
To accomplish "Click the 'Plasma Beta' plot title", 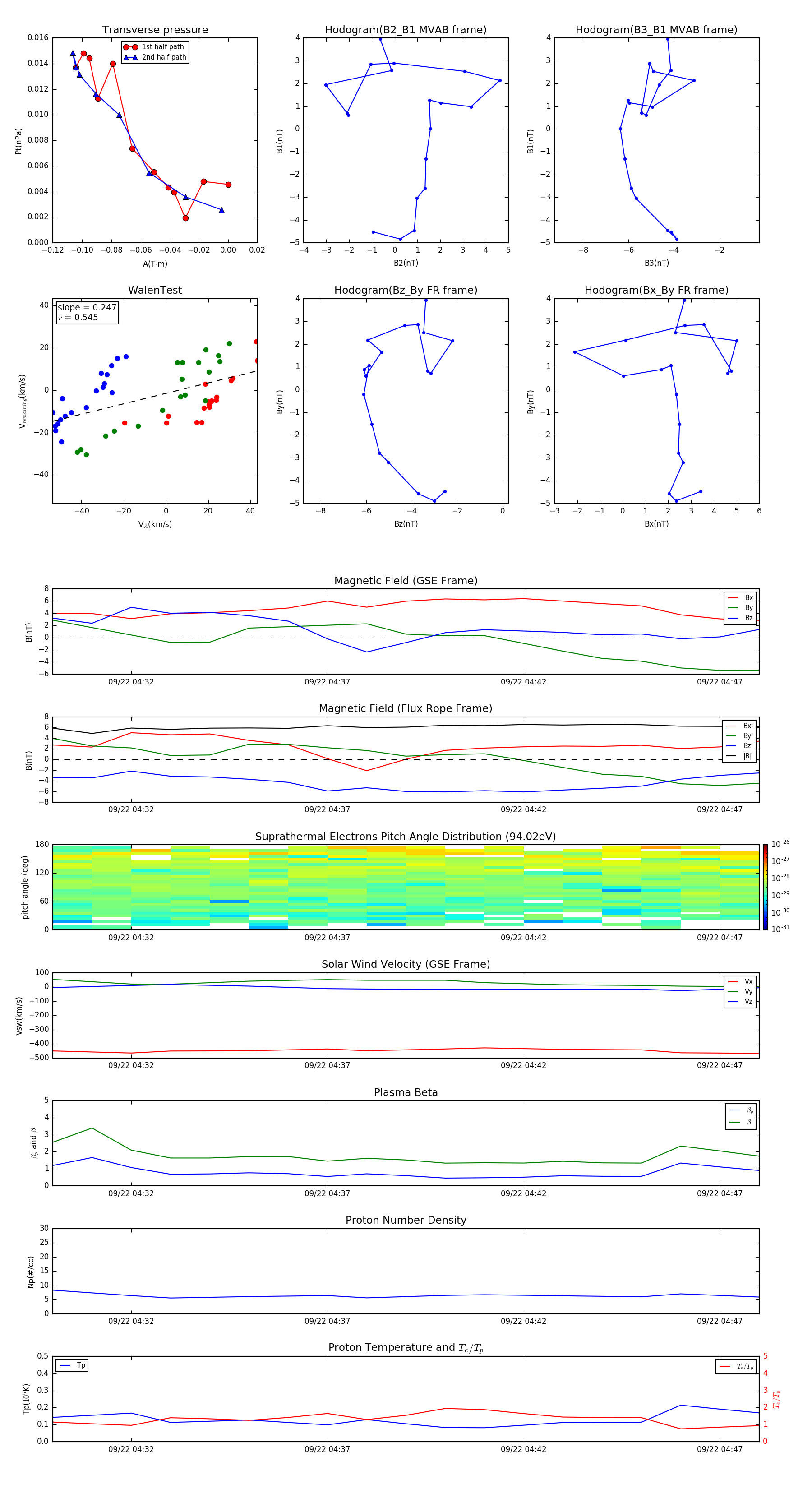I will [x=406, y=1093].
